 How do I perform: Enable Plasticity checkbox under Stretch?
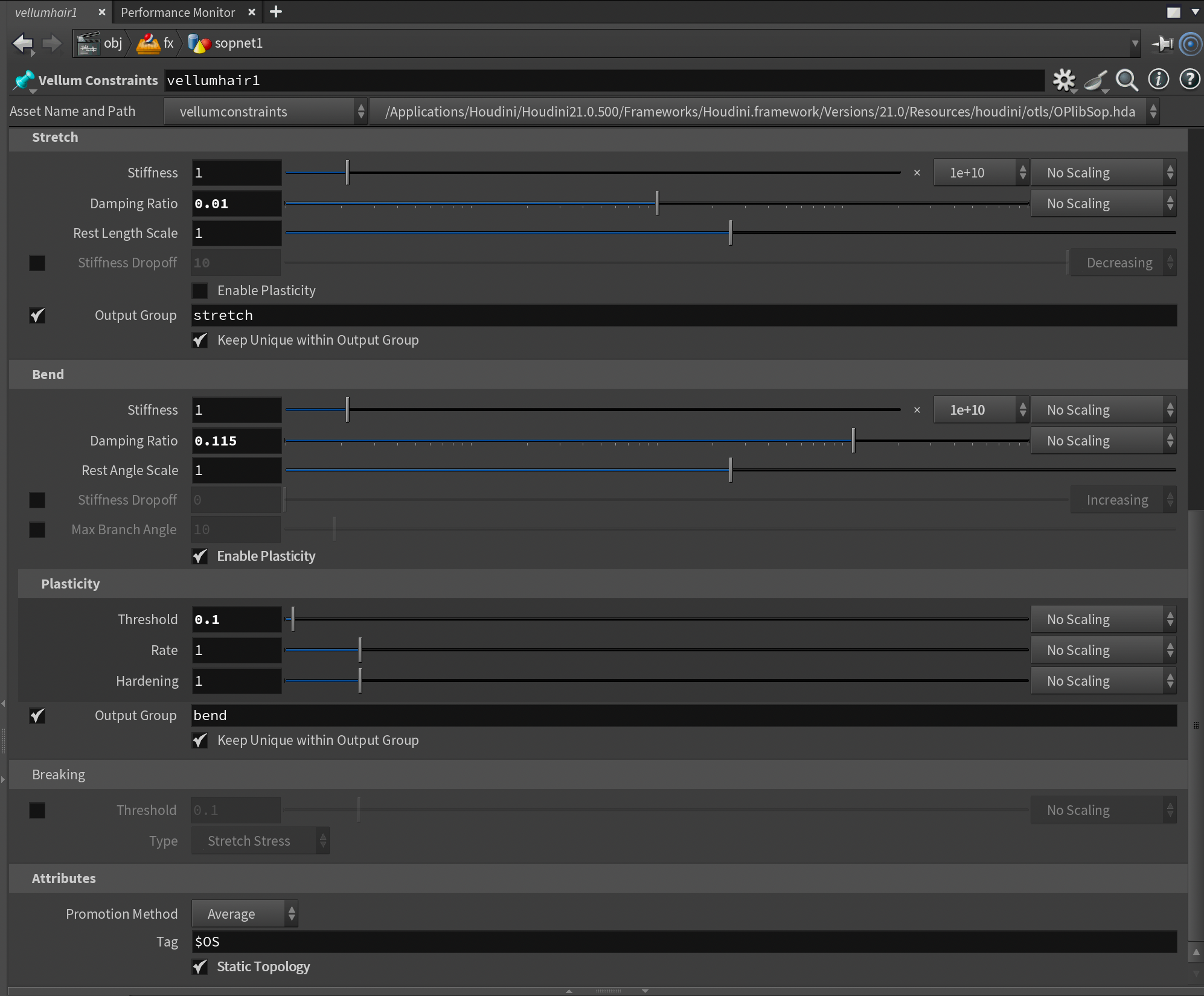click(x=200, y=291)
